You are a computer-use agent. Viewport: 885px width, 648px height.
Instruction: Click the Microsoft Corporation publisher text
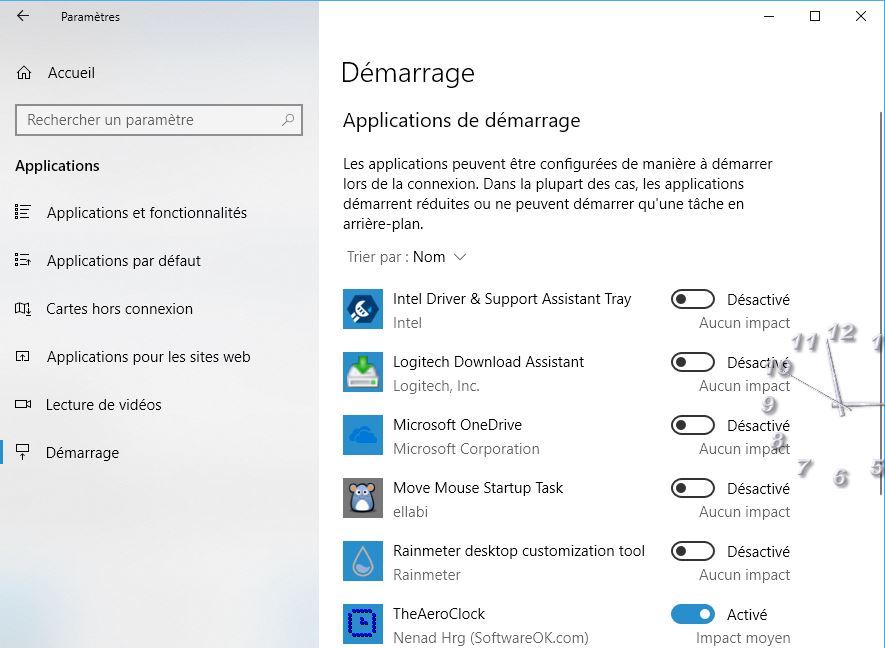tap(466, 449)
